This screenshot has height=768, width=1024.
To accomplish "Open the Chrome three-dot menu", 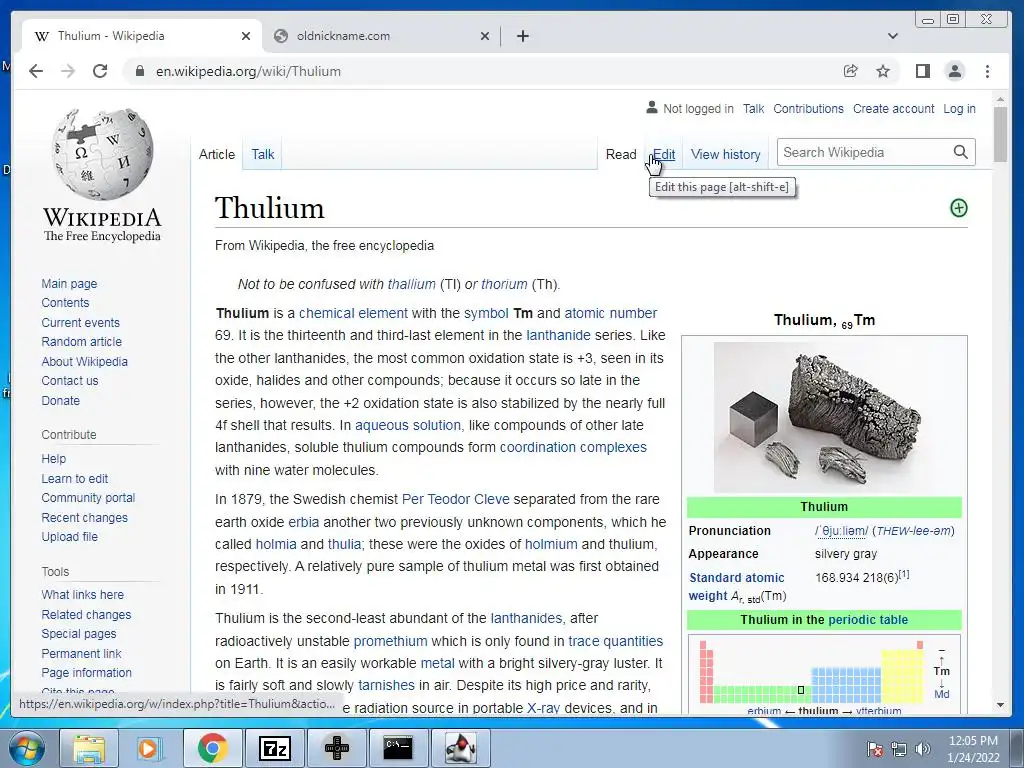I will pyautogui.click(x=987, y=71).
